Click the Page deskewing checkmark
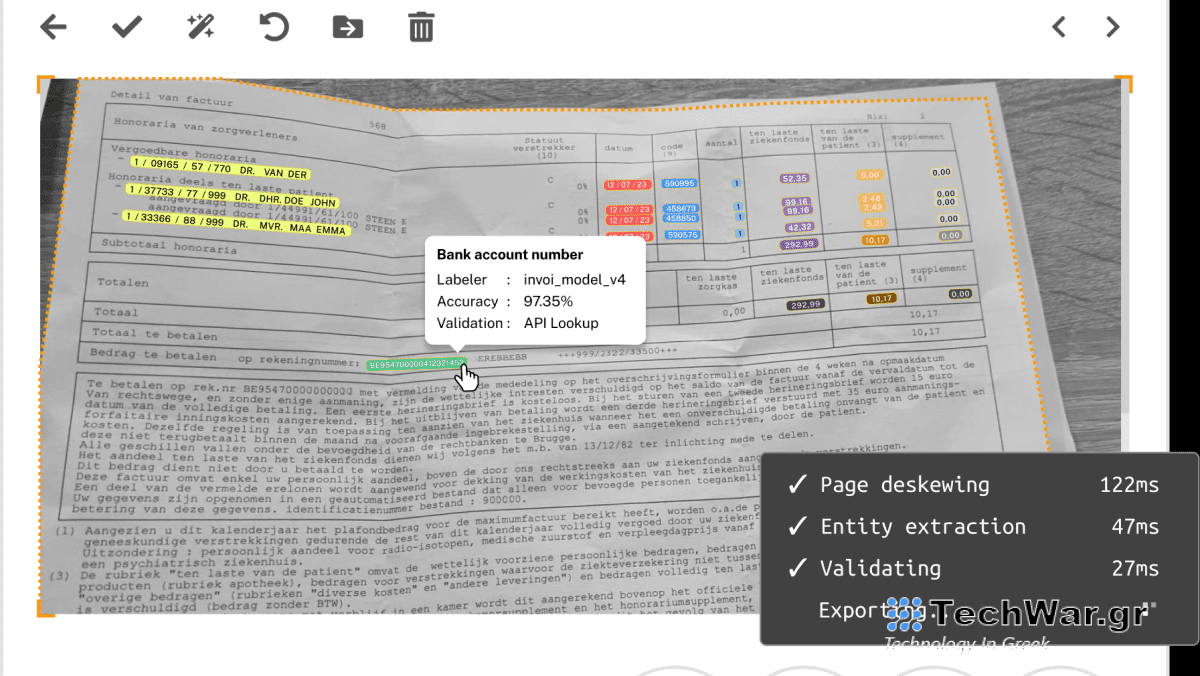Image resolution: width=1200 pixels, height=676 pixels. coord(797,485)
